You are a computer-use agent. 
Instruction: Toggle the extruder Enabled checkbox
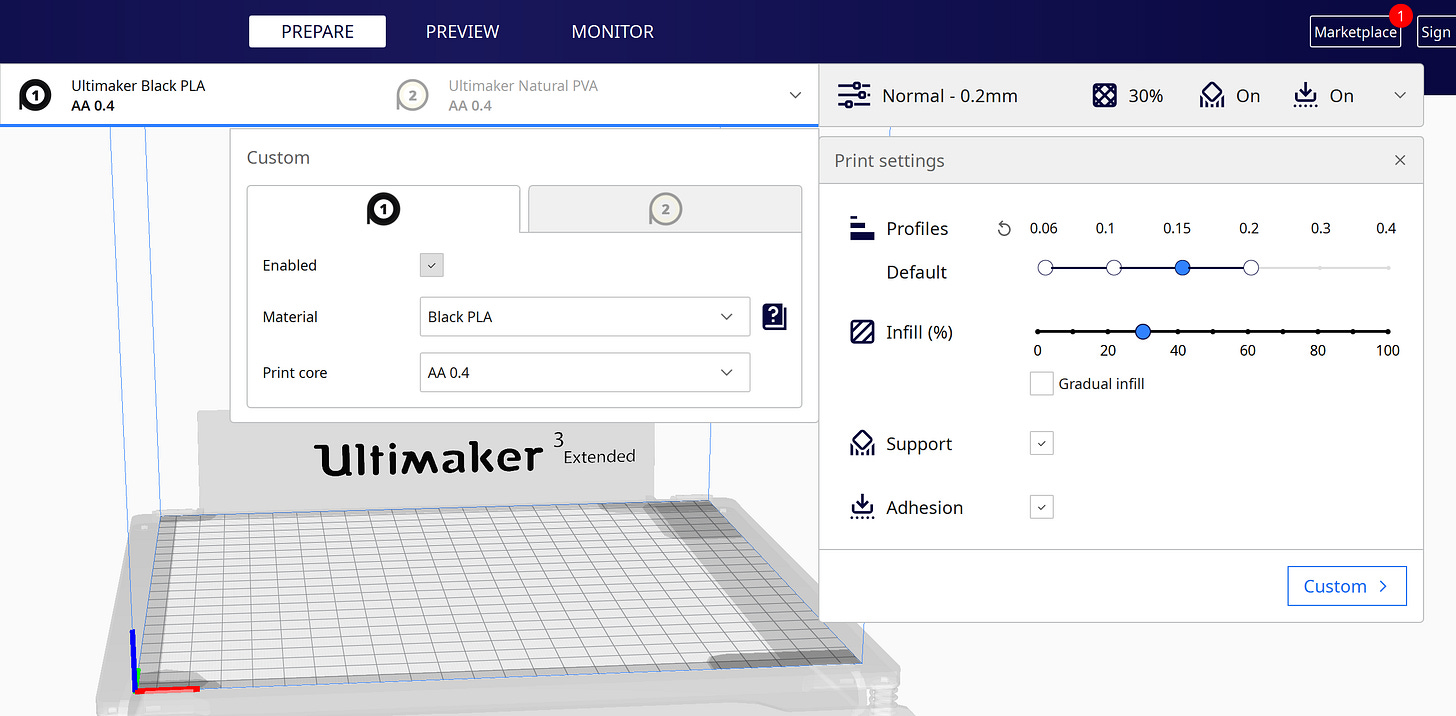[x=431, y=265]
